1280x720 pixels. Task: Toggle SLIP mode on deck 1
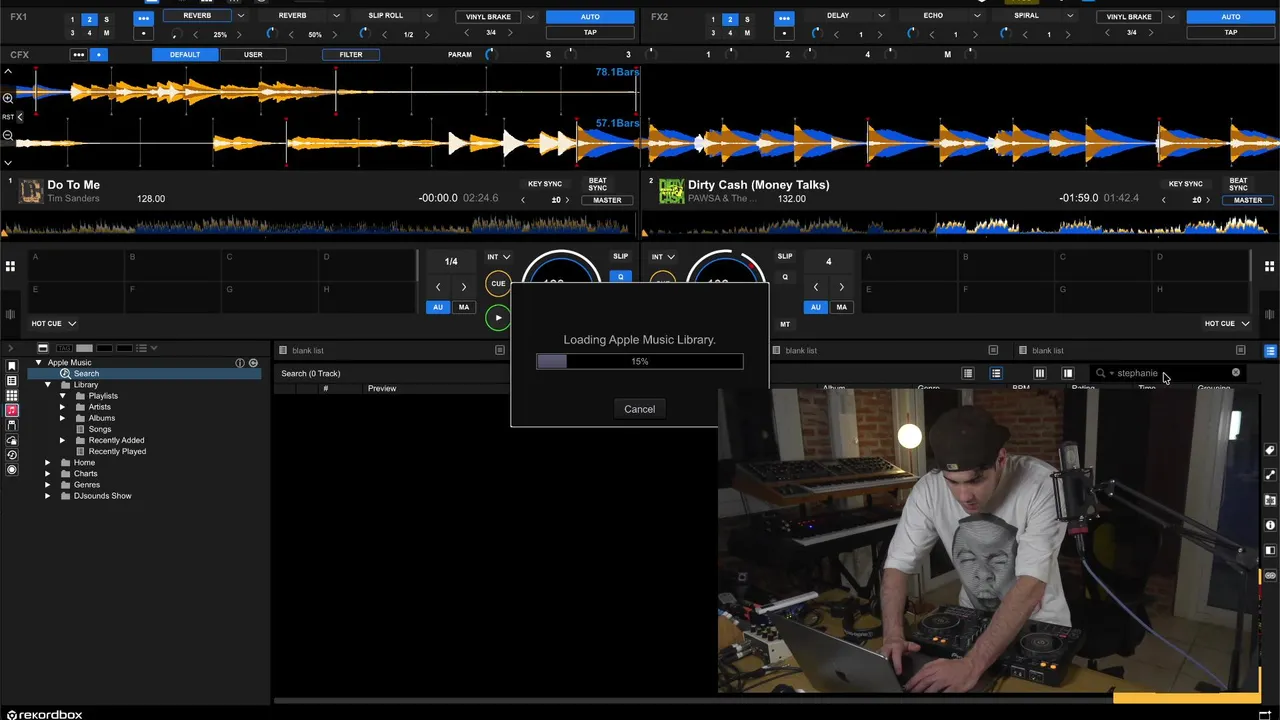point(620,257)
